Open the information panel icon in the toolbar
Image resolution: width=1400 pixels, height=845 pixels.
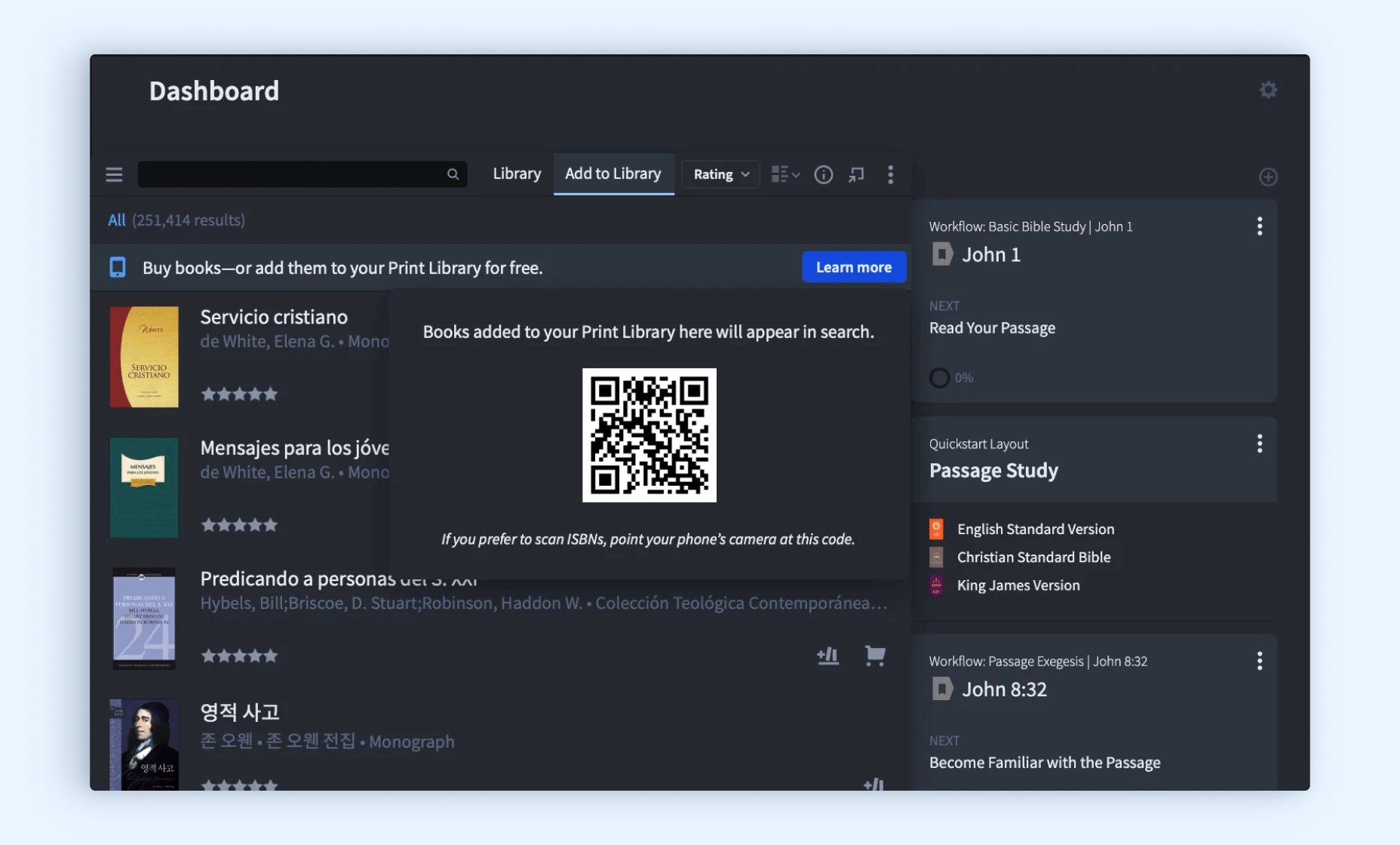click(823, 175)
